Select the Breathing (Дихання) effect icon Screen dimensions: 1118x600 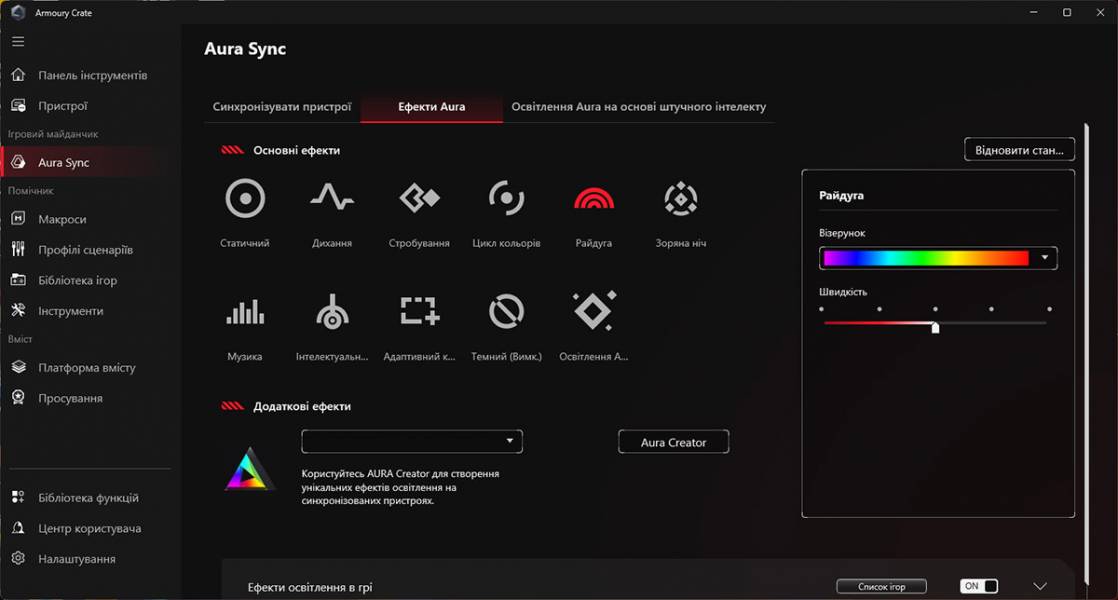coord(332,197)
